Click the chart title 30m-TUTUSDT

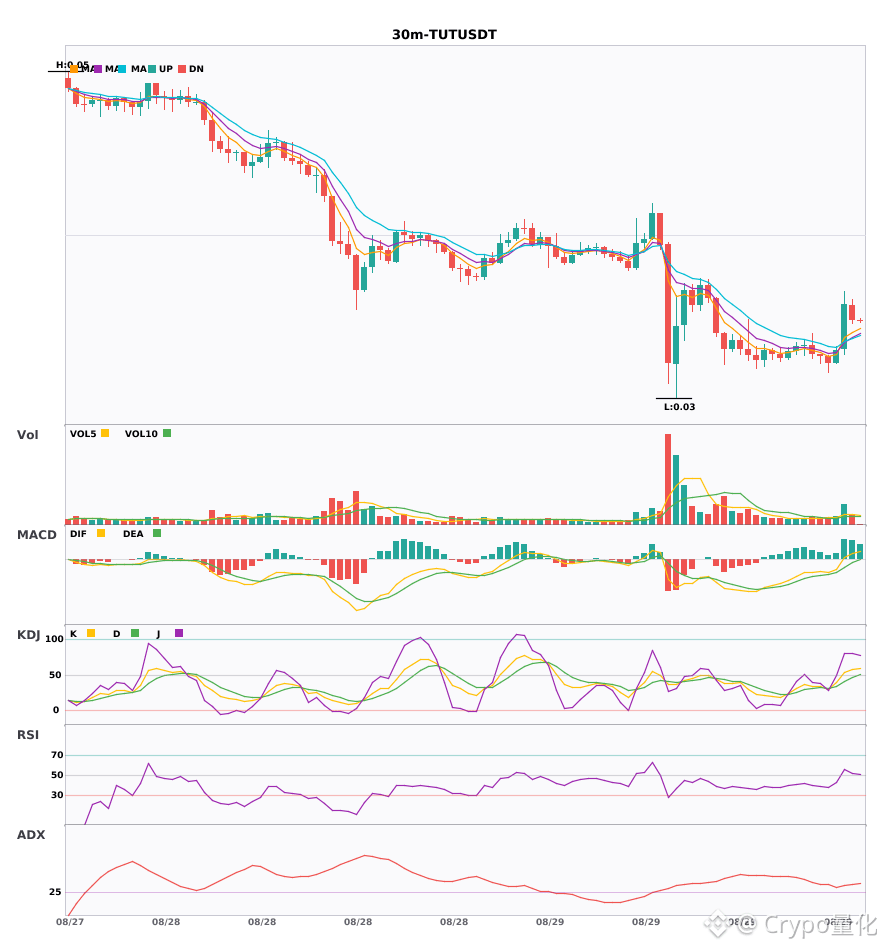tap(444, 35)
